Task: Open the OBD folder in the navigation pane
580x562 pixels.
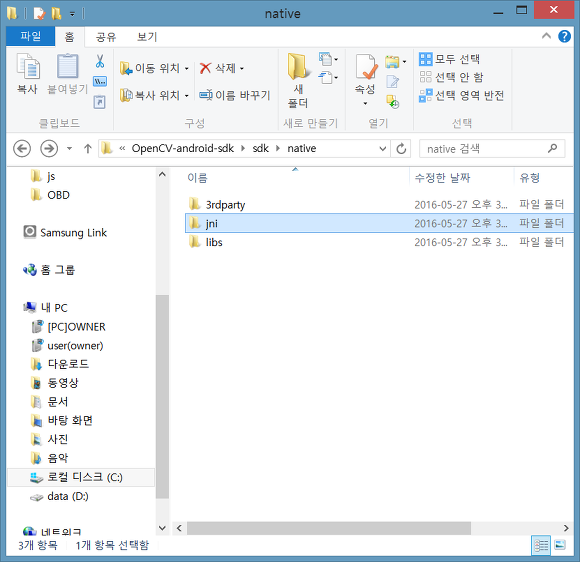Action: pos(50,195)
